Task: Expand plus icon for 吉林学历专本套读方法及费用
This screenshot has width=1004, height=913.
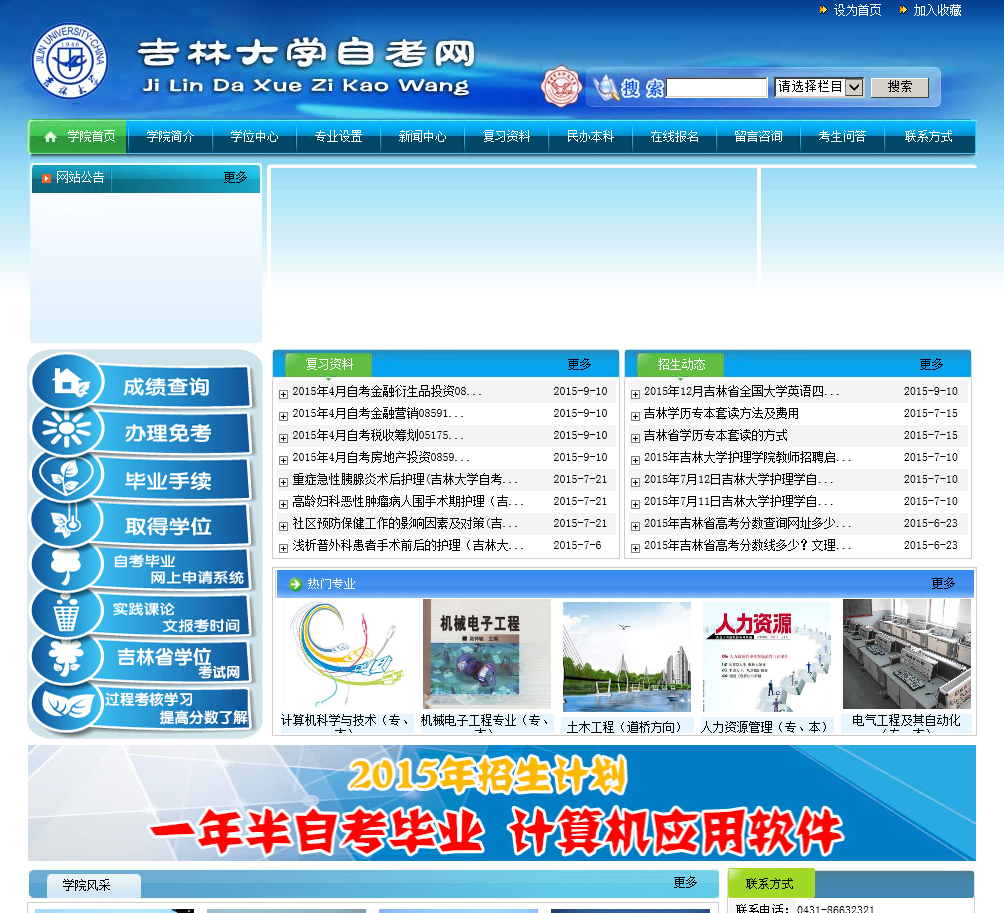Action: (x=635, y=416)
